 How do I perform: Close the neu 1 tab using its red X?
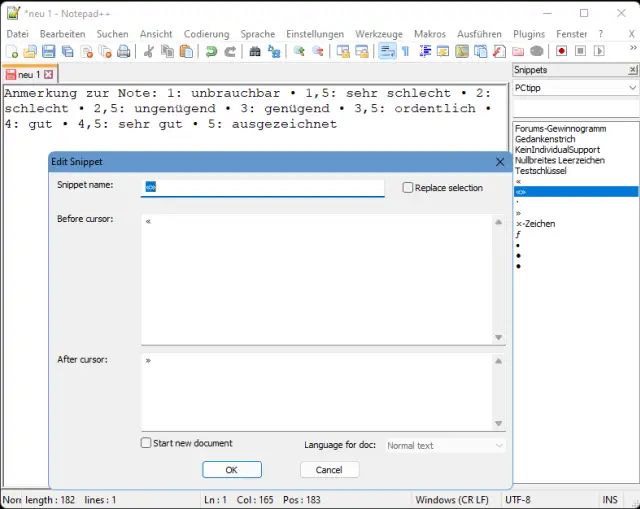pos(49,74)
